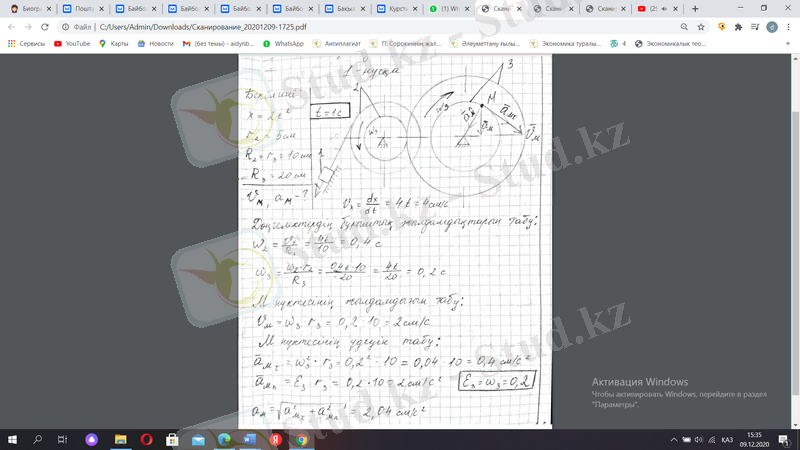Go back to the previous page
This screenshot has height=450, width=800.
[x=12, y=27]
